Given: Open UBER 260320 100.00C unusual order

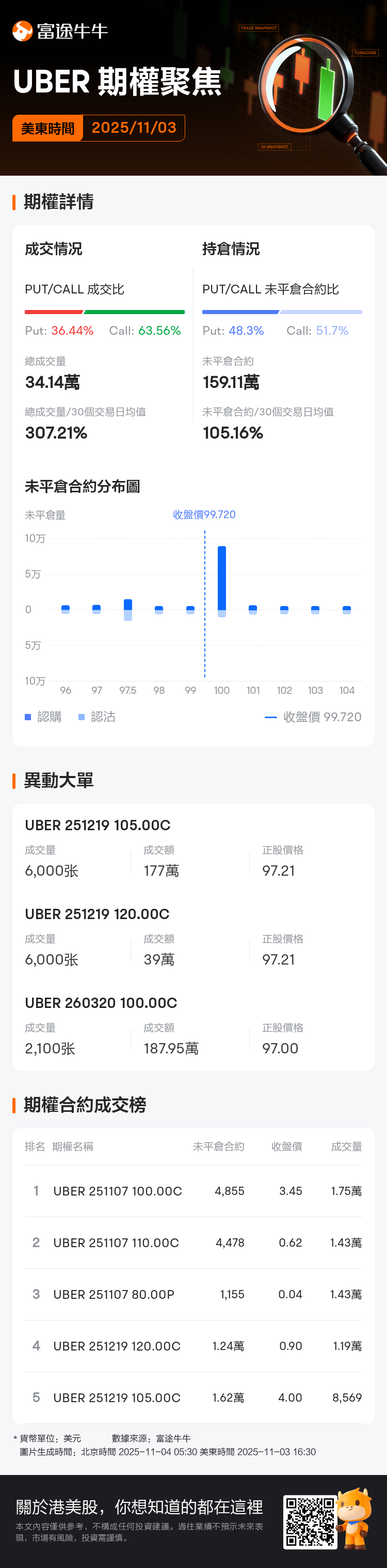Looking at the screenshot, I should point(101,1002).
